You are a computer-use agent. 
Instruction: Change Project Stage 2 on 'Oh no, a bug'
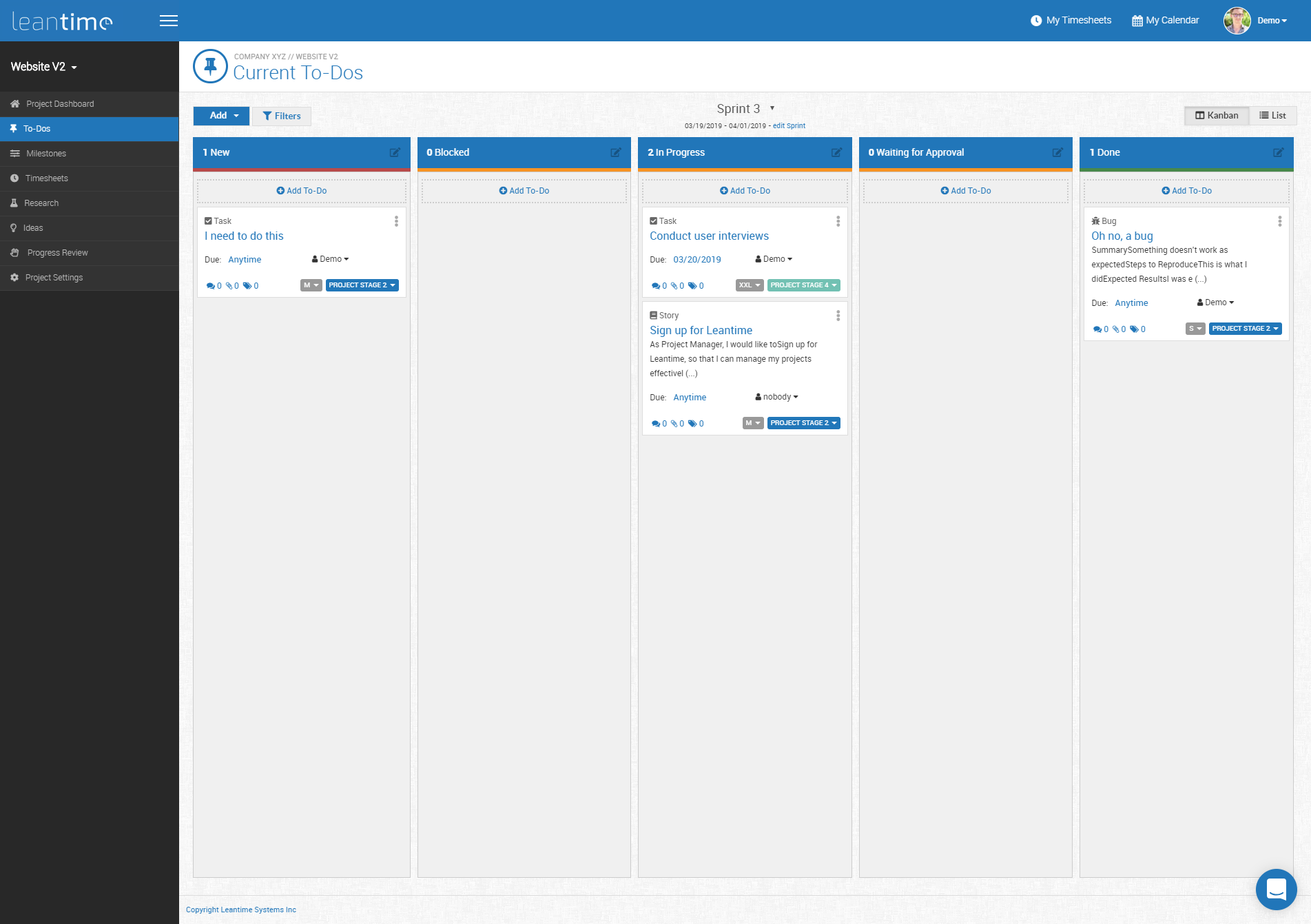pos(1246,329)
